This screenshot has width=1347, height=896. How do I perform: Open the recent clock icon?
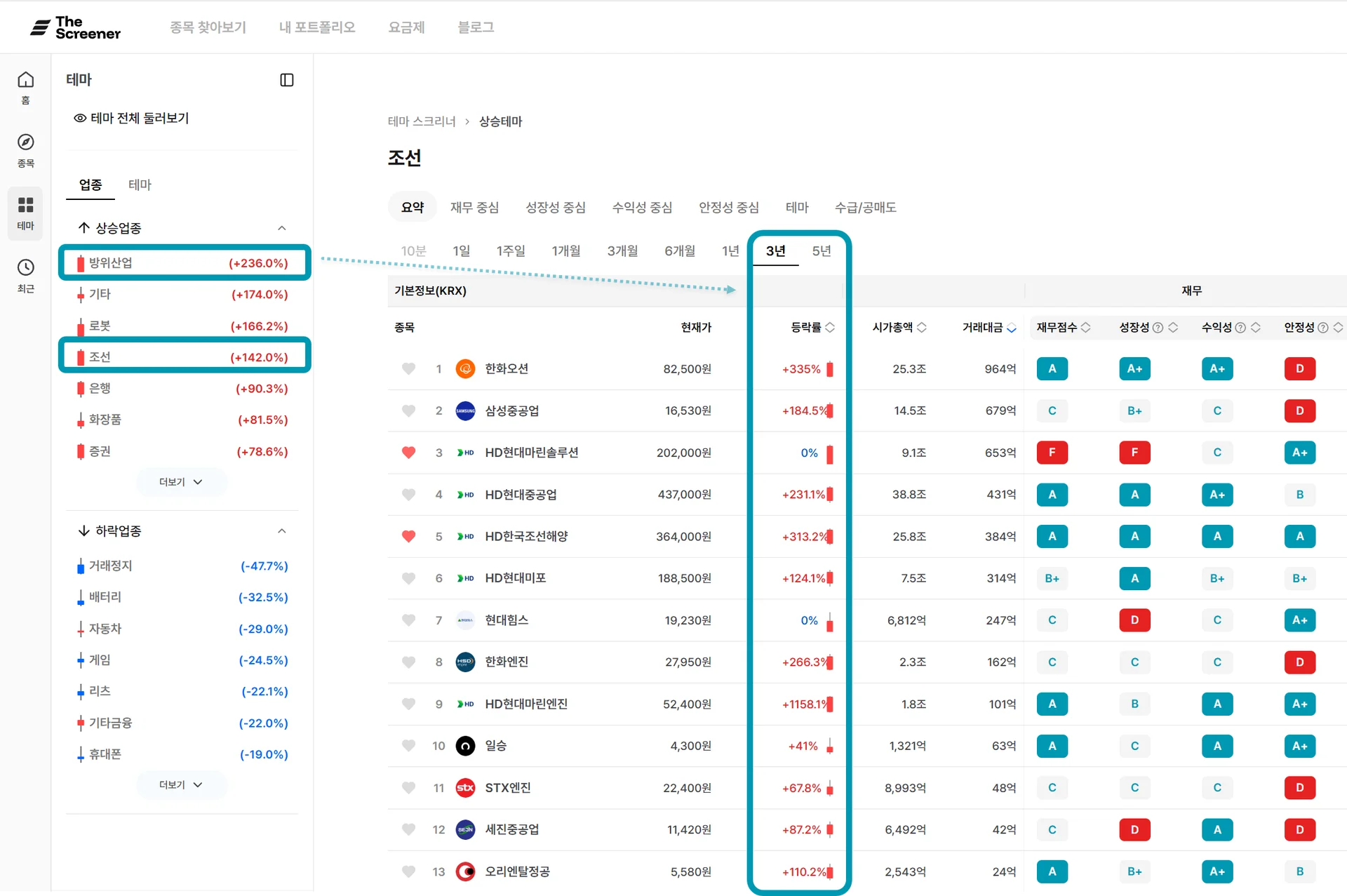26,267
